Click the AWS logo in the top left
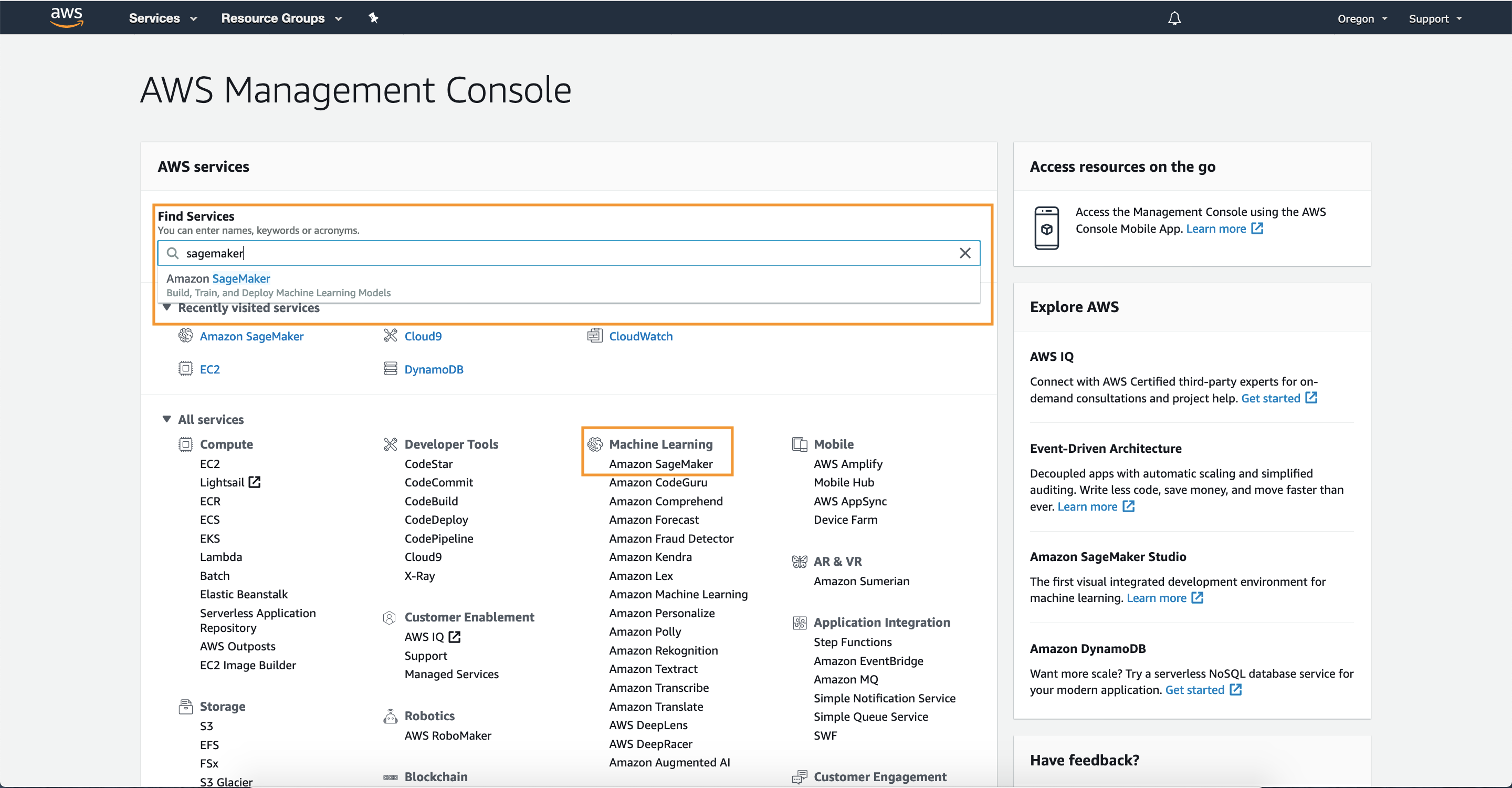The image size is (1512, 788). pos(65,17)
